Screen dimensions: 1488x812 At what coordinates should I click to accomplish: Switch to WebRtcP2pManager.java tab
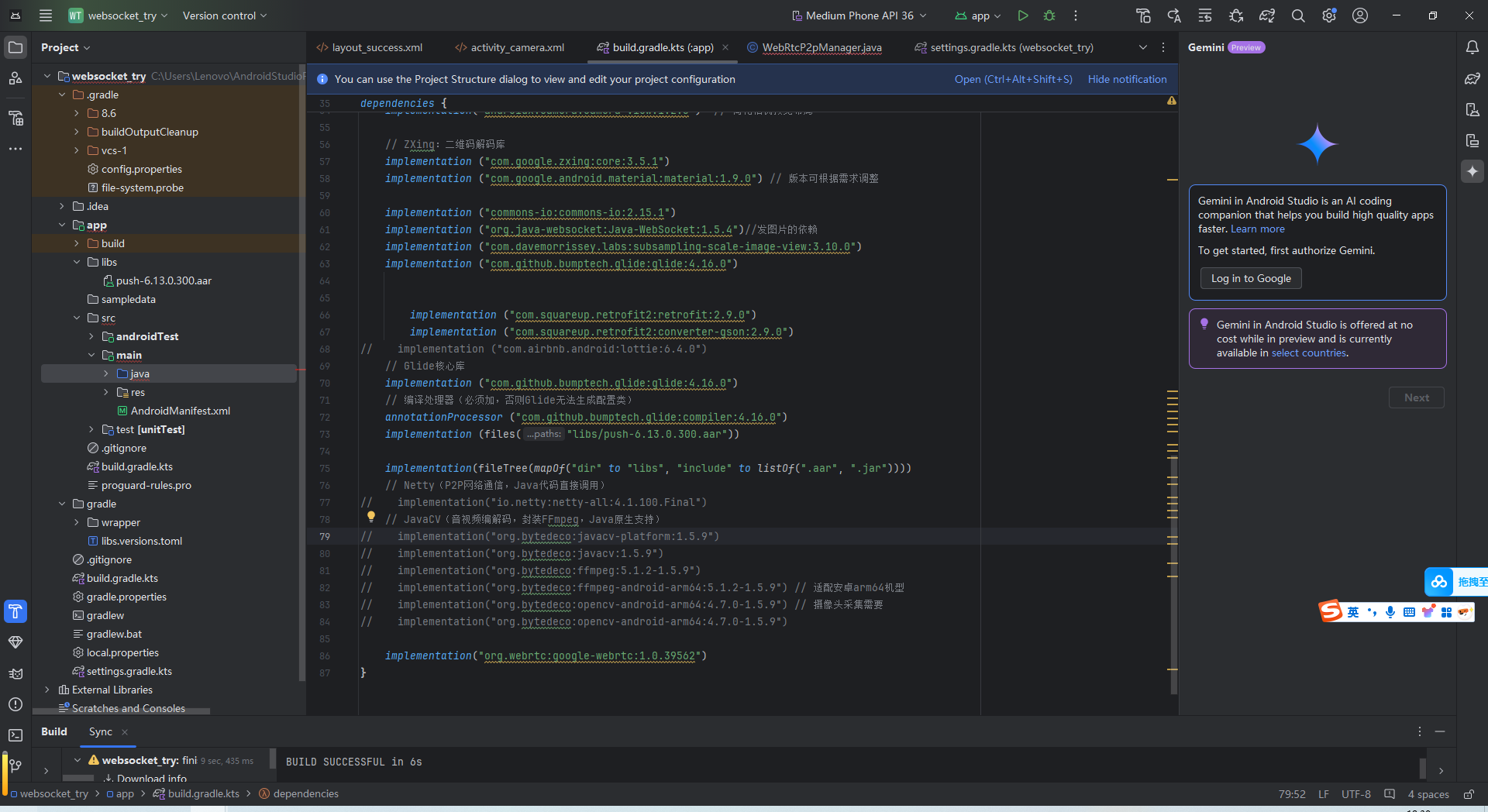(815, 47)
